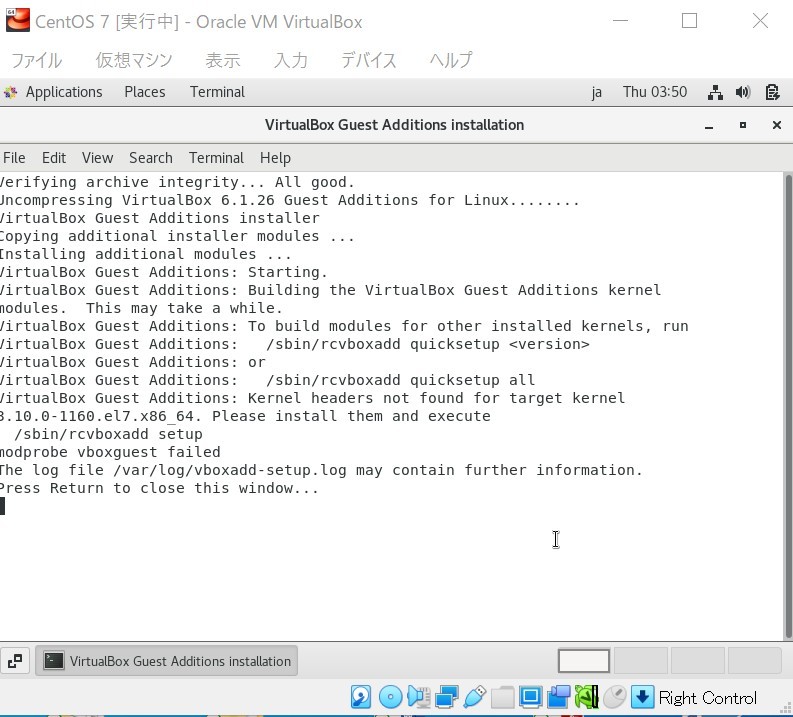793x717 pixels.
Task: Open the Applications menu
Action: pos(64,92)
